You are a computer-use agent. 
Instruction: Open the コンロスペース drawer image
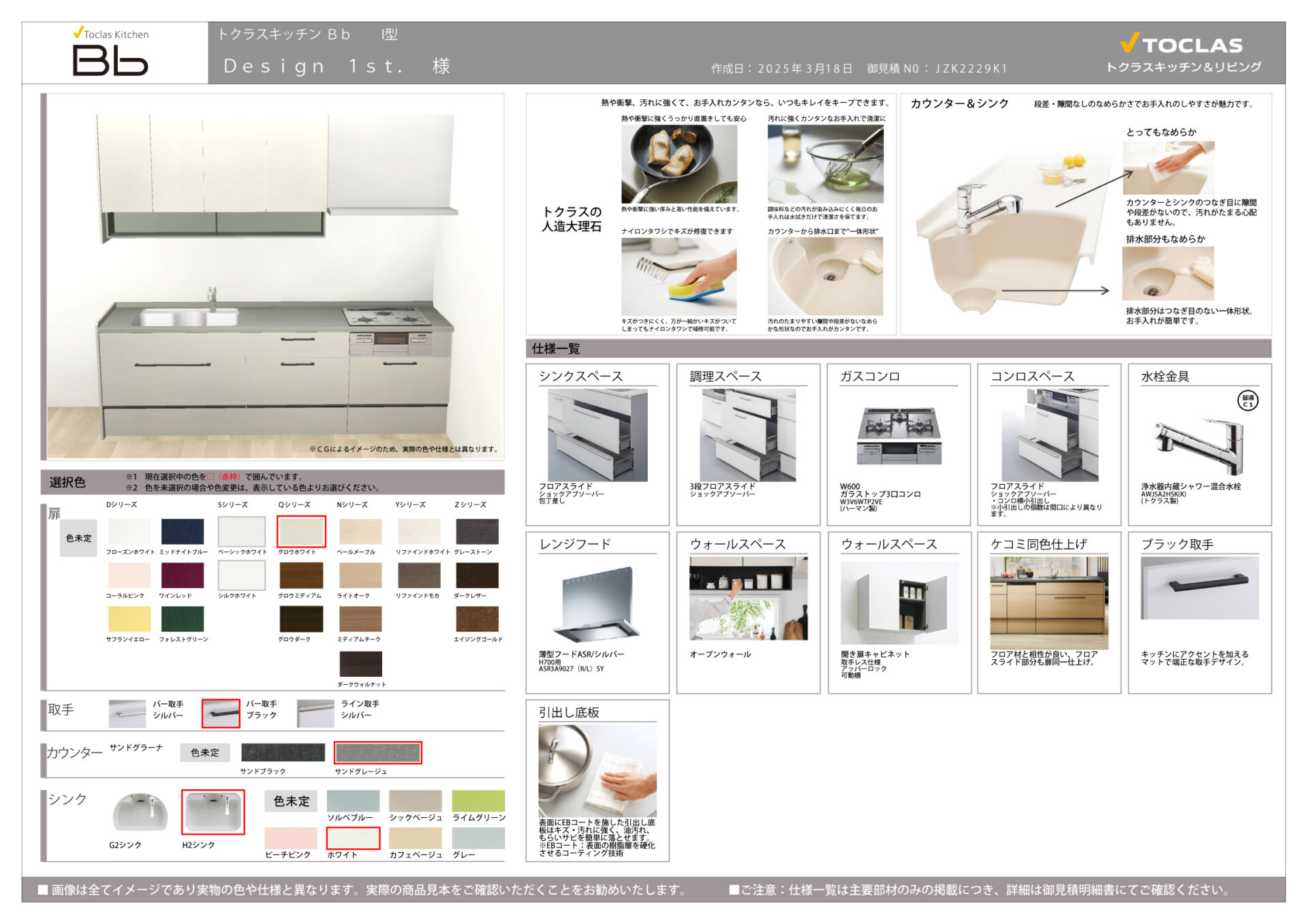[1050, 435]
